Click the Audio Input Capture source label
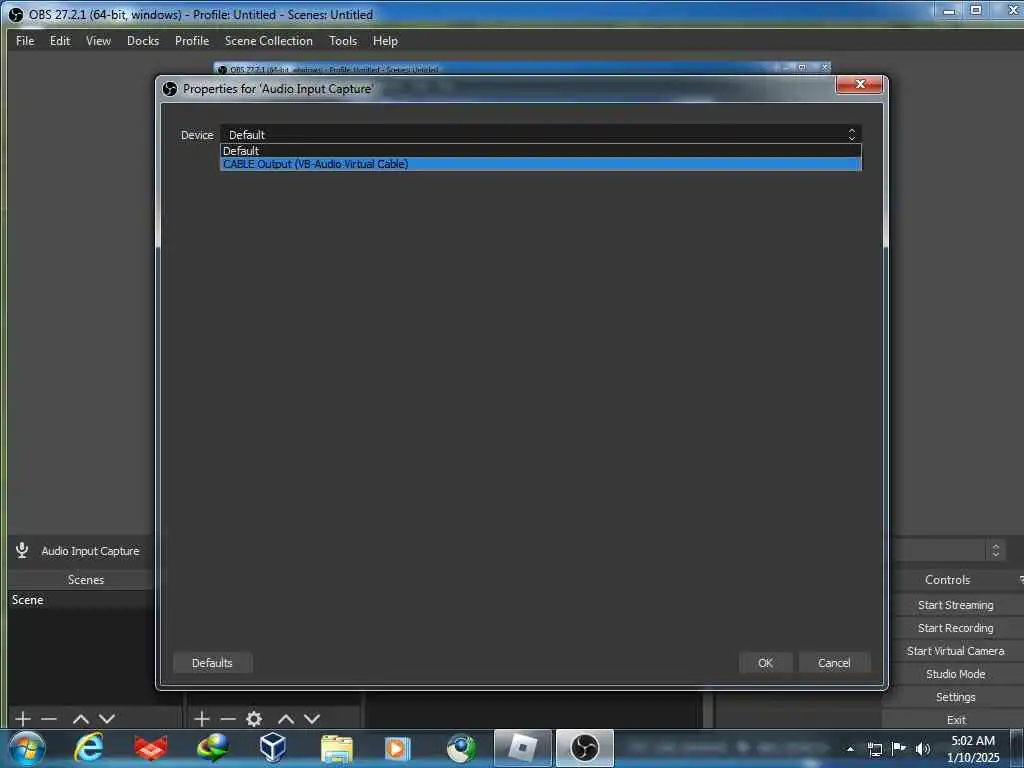This screenshot has height=768, width=1024. click(x=91, y=551)
